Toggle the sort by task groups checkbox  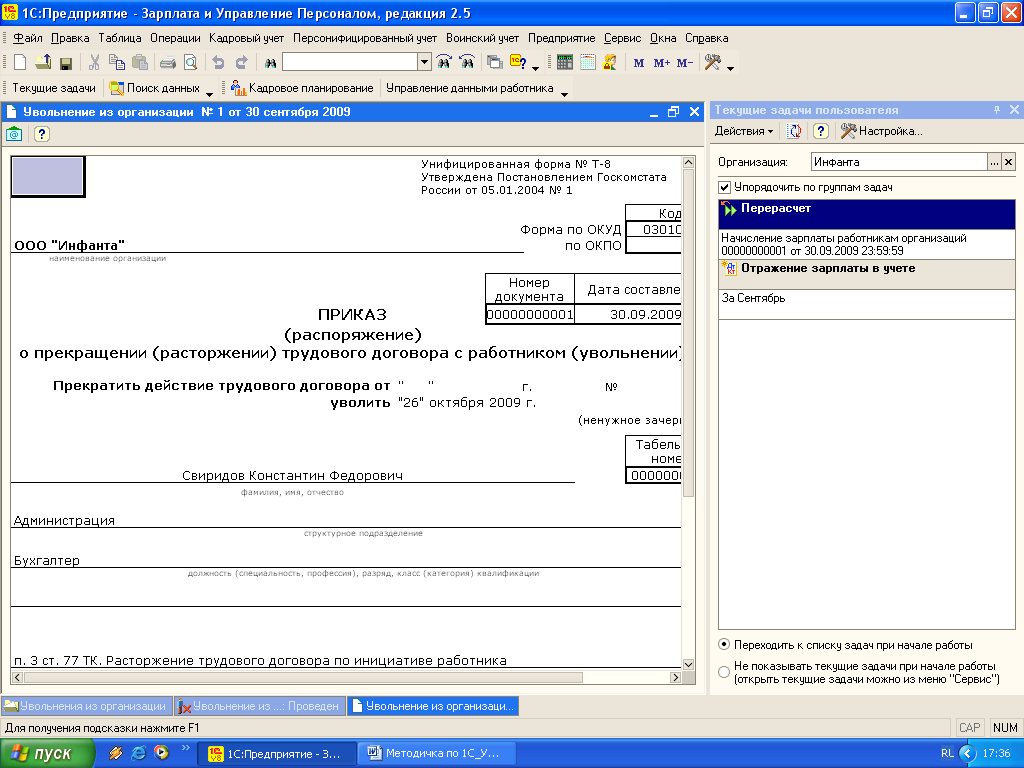(724, 187)
